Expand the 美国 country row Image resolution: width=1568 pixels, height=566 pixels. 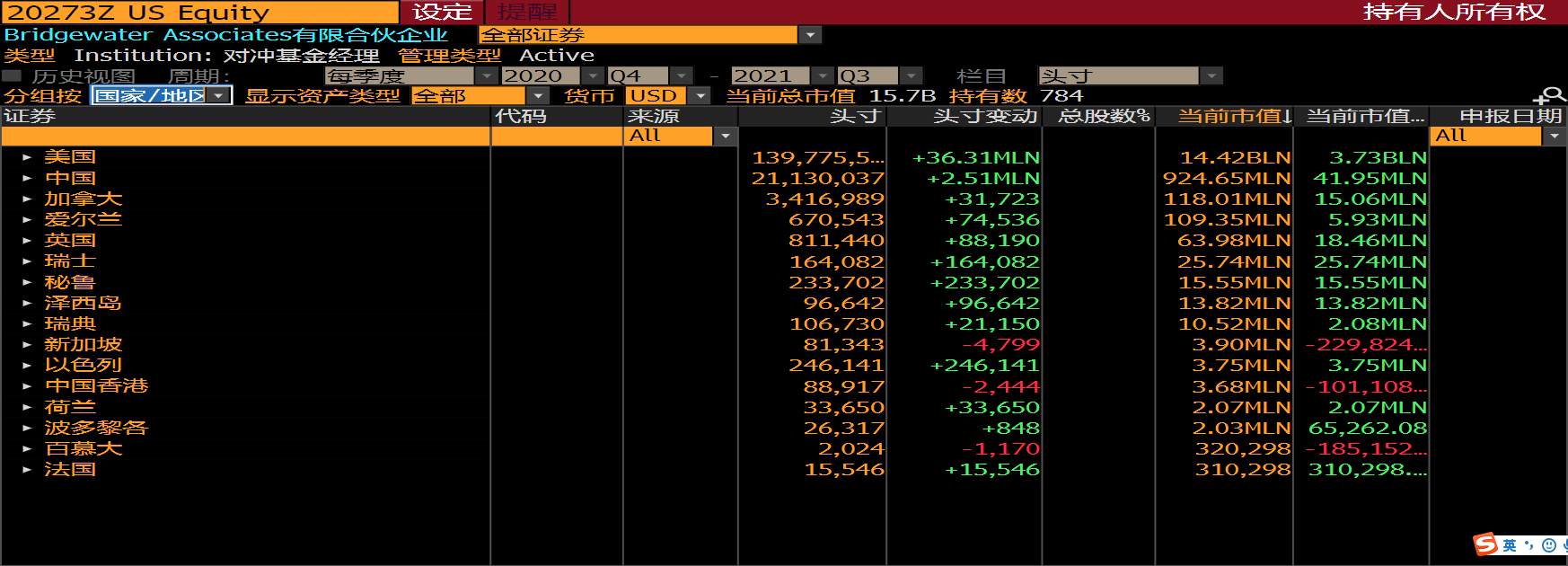point(27,157)
